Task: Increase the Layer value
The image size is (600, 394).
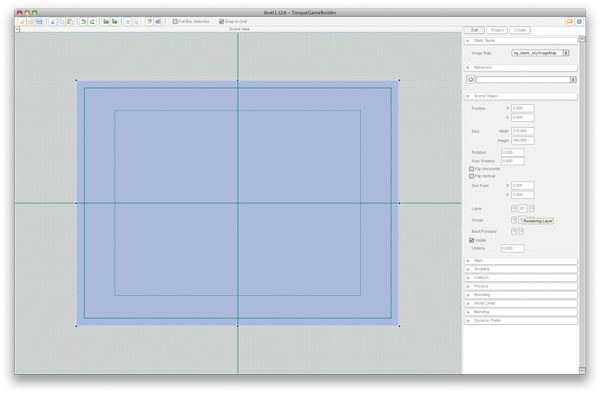Action: pos(532,208)
